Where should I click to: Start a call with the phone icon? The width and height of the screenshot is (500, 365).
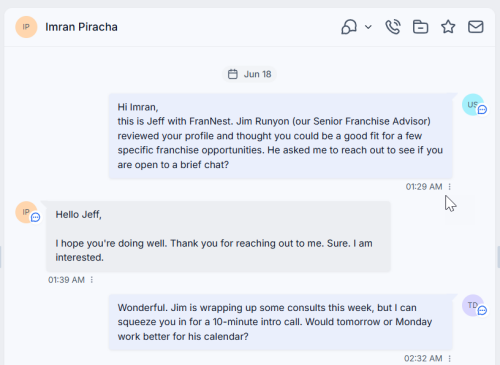point(393,27)
